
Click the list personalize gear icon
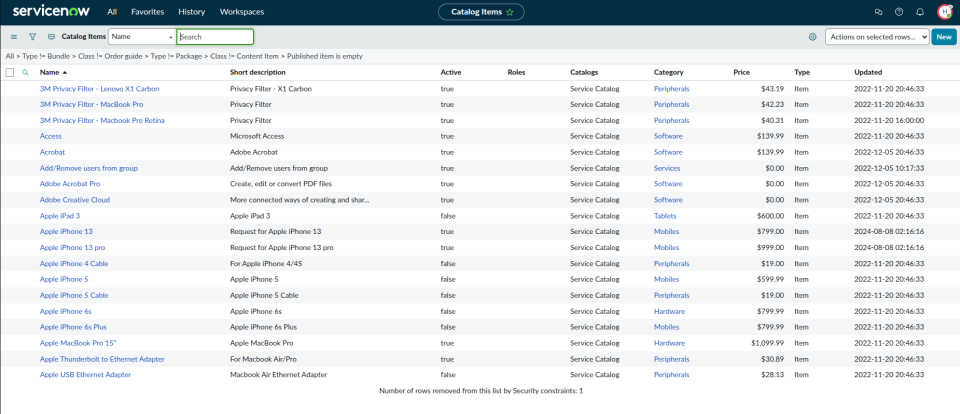pyautogui.click(x=812, y=37)
